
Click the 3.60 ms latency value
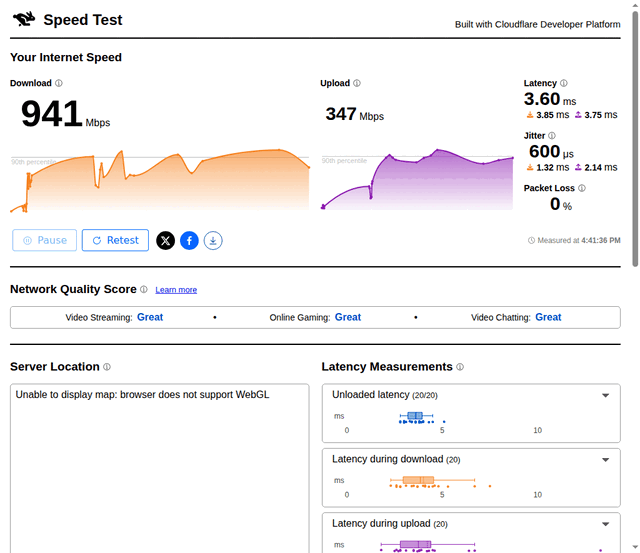pyautogui.click(x=550, y=99)
